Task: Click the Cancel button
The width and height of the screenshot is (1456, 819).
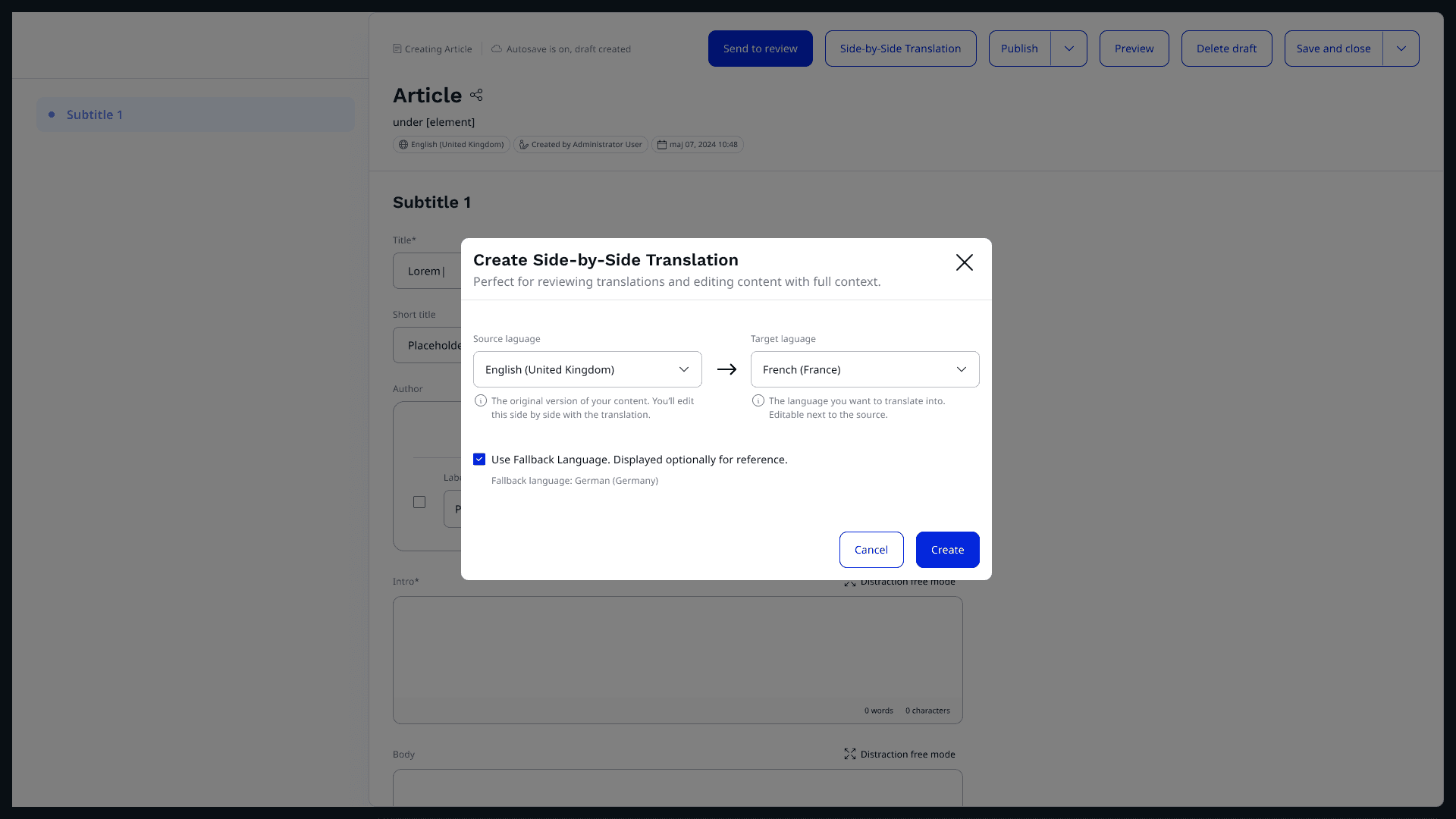Action: (871, 550)
